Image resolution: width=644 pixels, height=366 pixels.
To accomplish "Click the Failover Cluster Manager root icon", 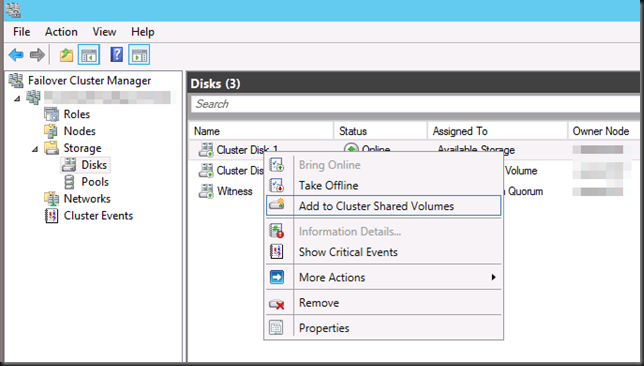I will (x=16, y=81).
